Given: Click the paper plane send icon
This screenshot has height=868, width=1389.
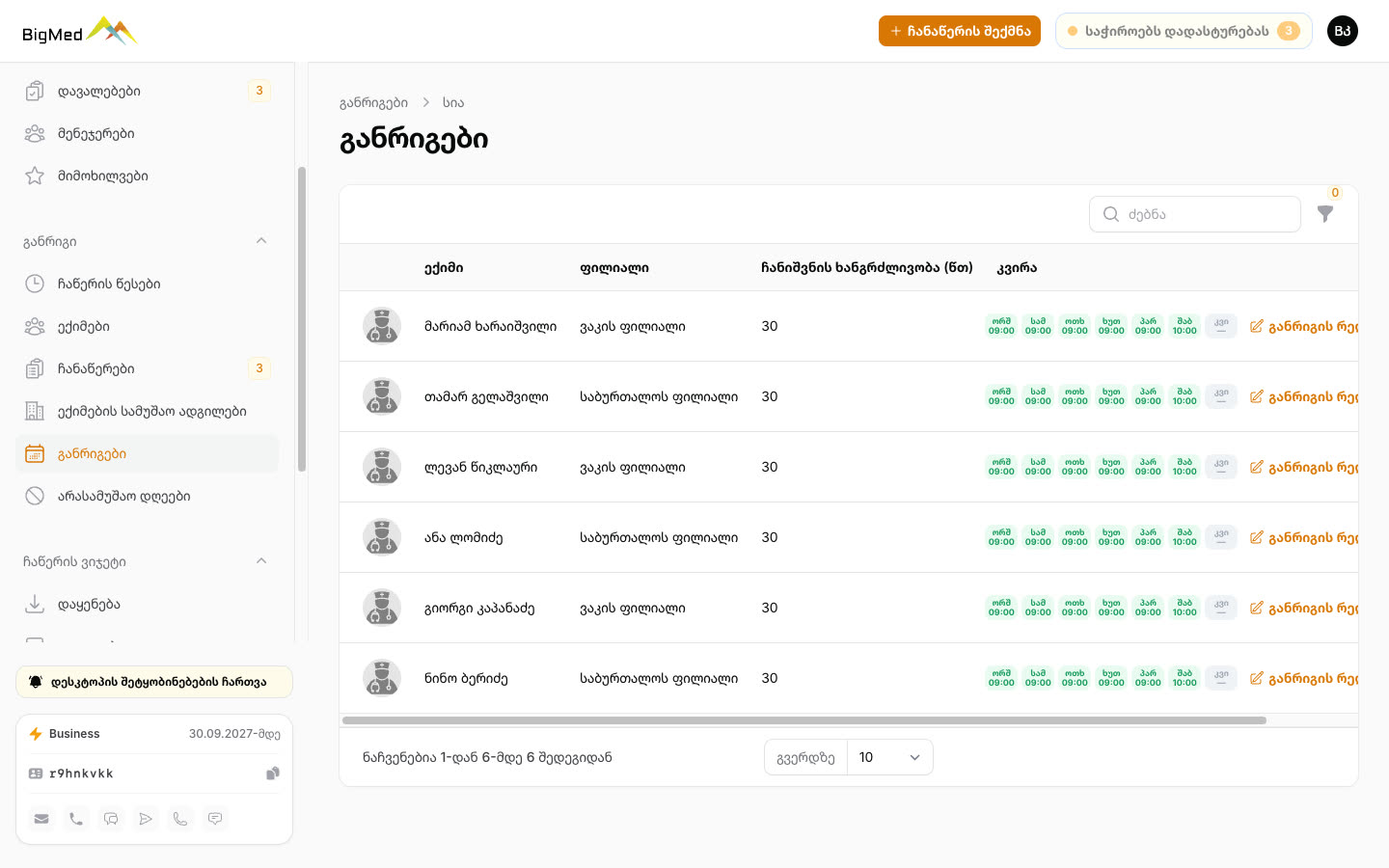Looking at the screenshot, I should click(x=146, y=819).
